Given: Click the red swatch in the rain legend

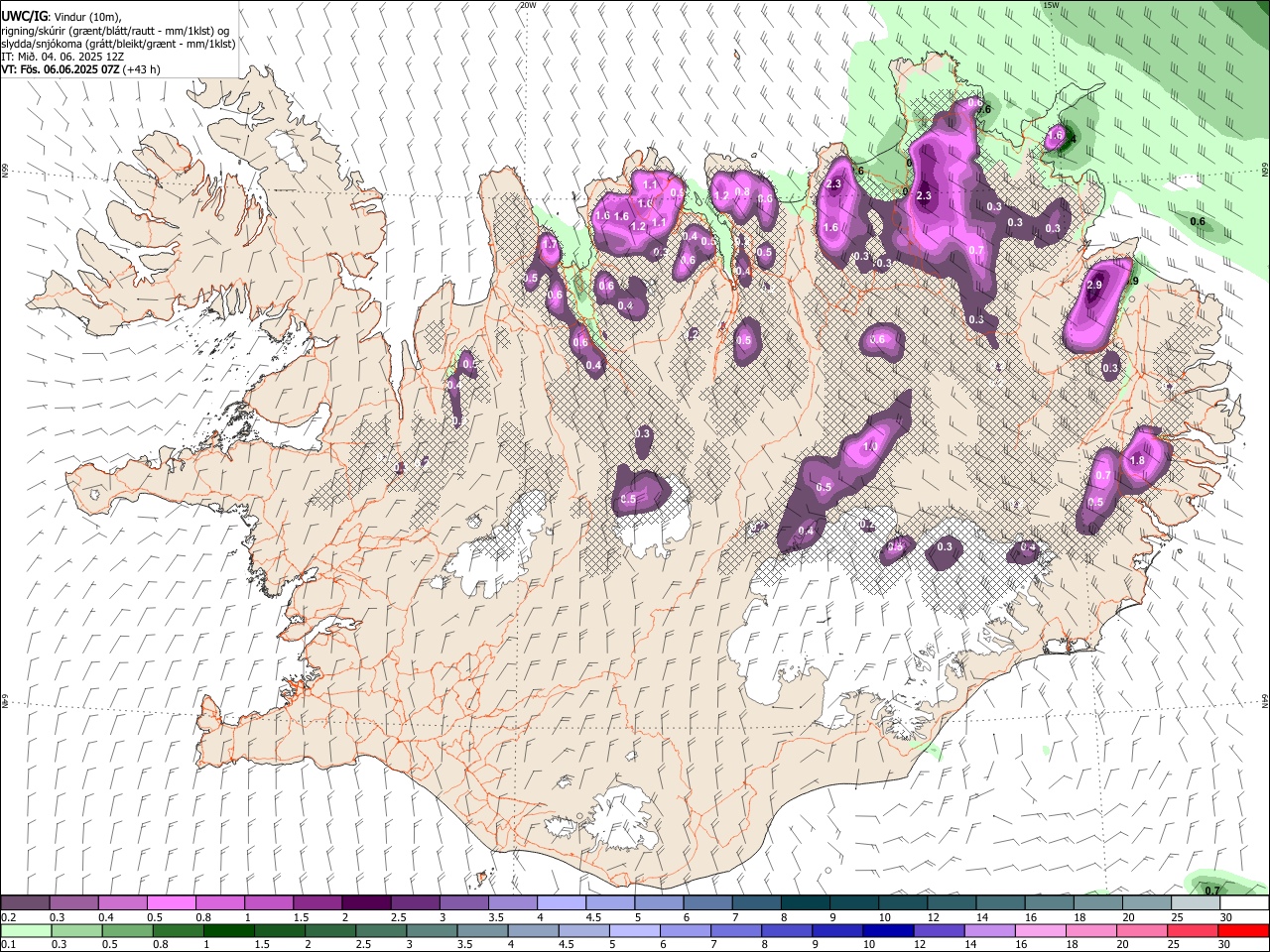Looking at the screenshot, I should [x=1244, y=930].
